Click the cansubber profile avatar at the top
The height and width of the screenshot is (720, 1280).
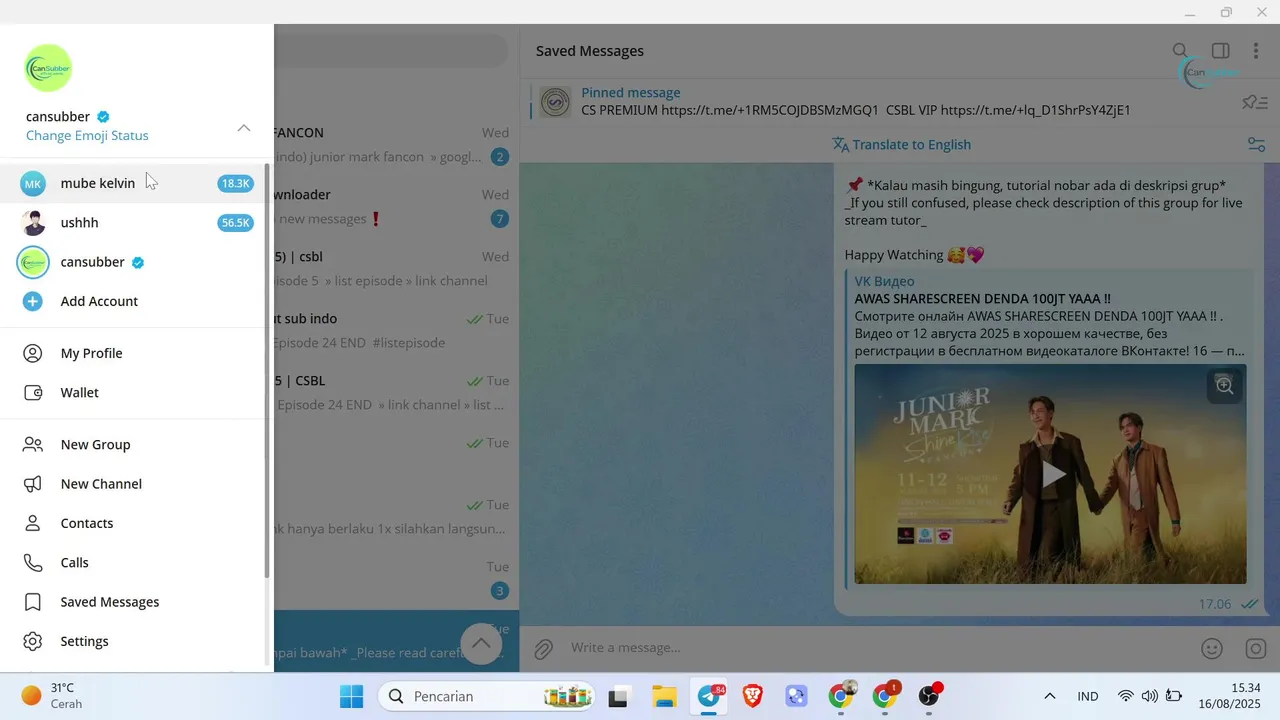pyautogui.click(x=48, y=68)
